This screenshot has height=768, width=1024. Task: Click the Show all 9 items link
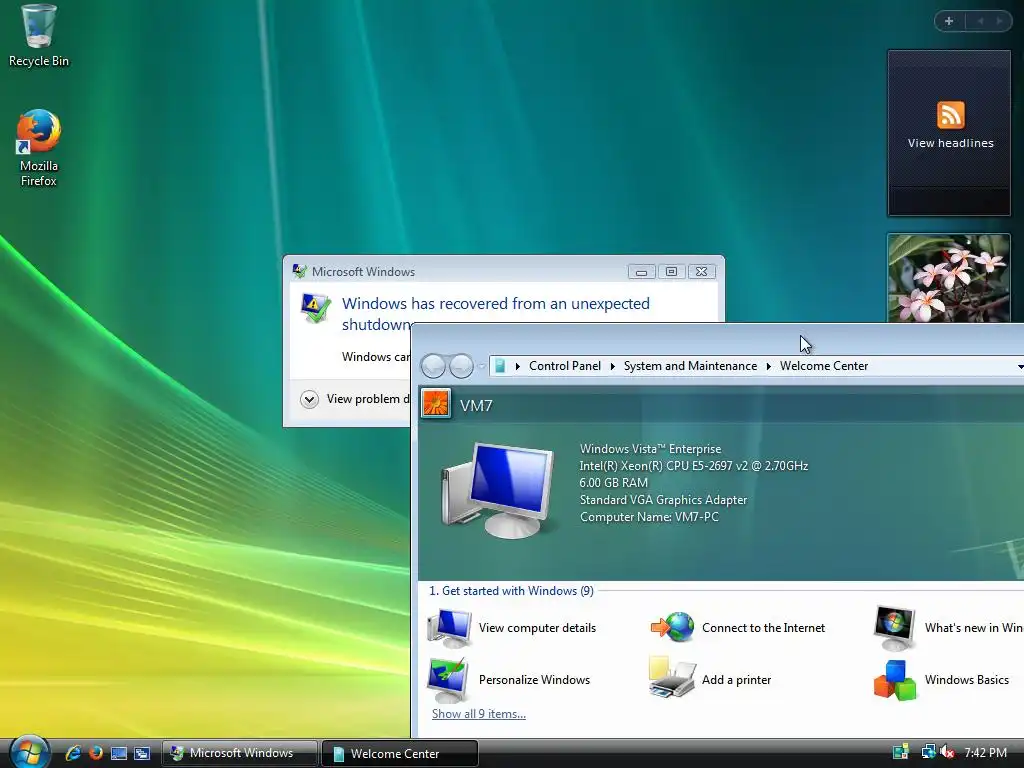pos(479,714)
